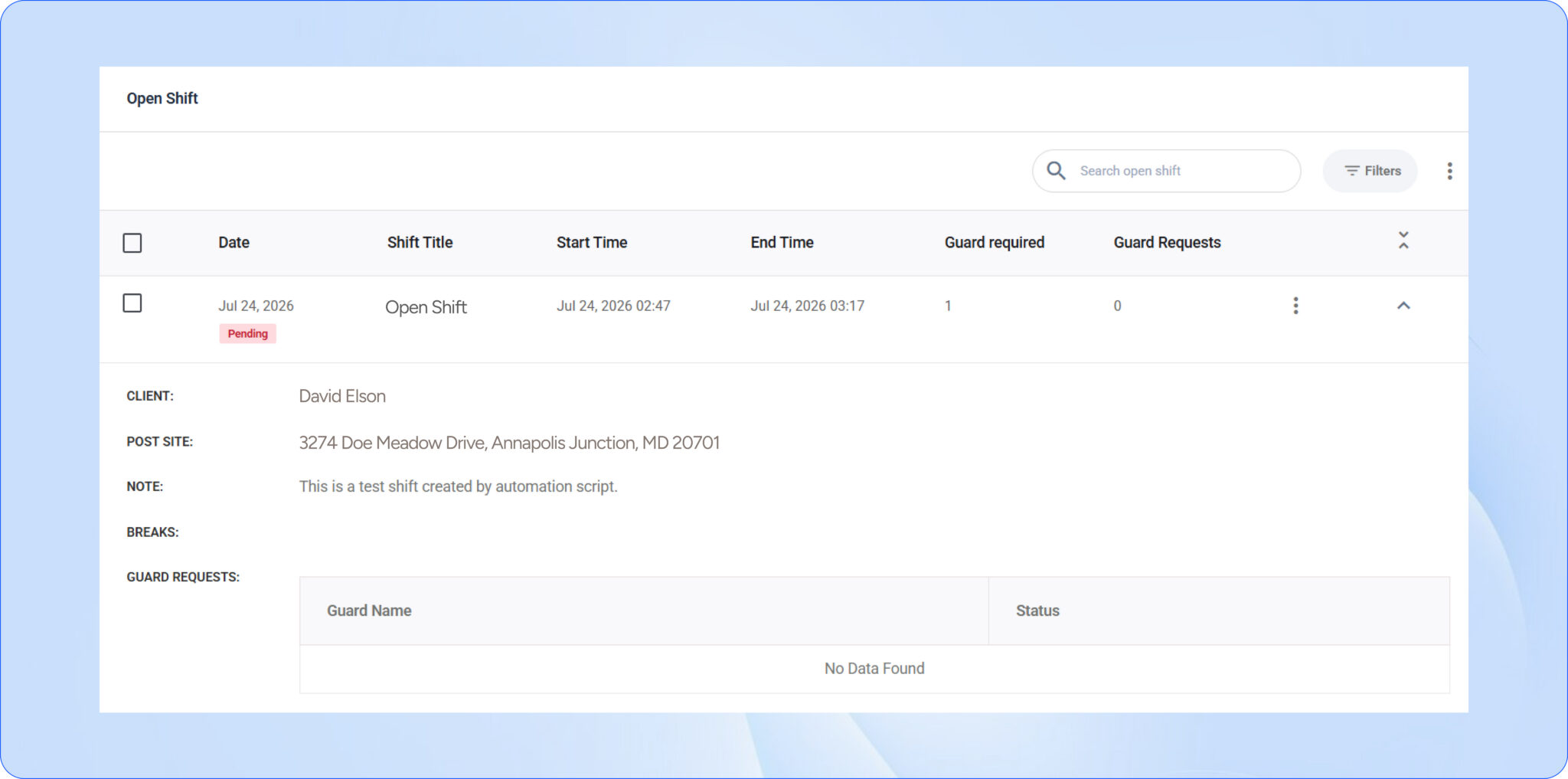Click the No Data Found message
Screen dimensions: 1568x779
point(874,669)
